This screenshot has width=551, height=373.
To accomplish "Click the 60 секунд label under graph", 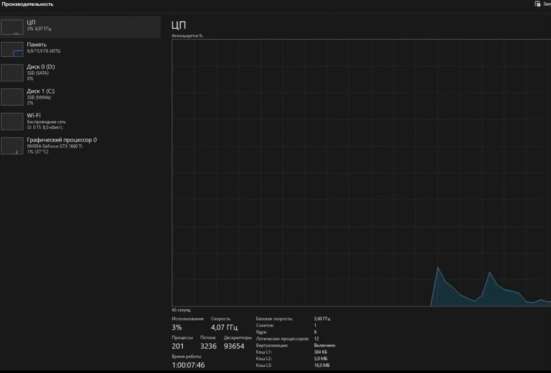I will [x=181, y=310].
